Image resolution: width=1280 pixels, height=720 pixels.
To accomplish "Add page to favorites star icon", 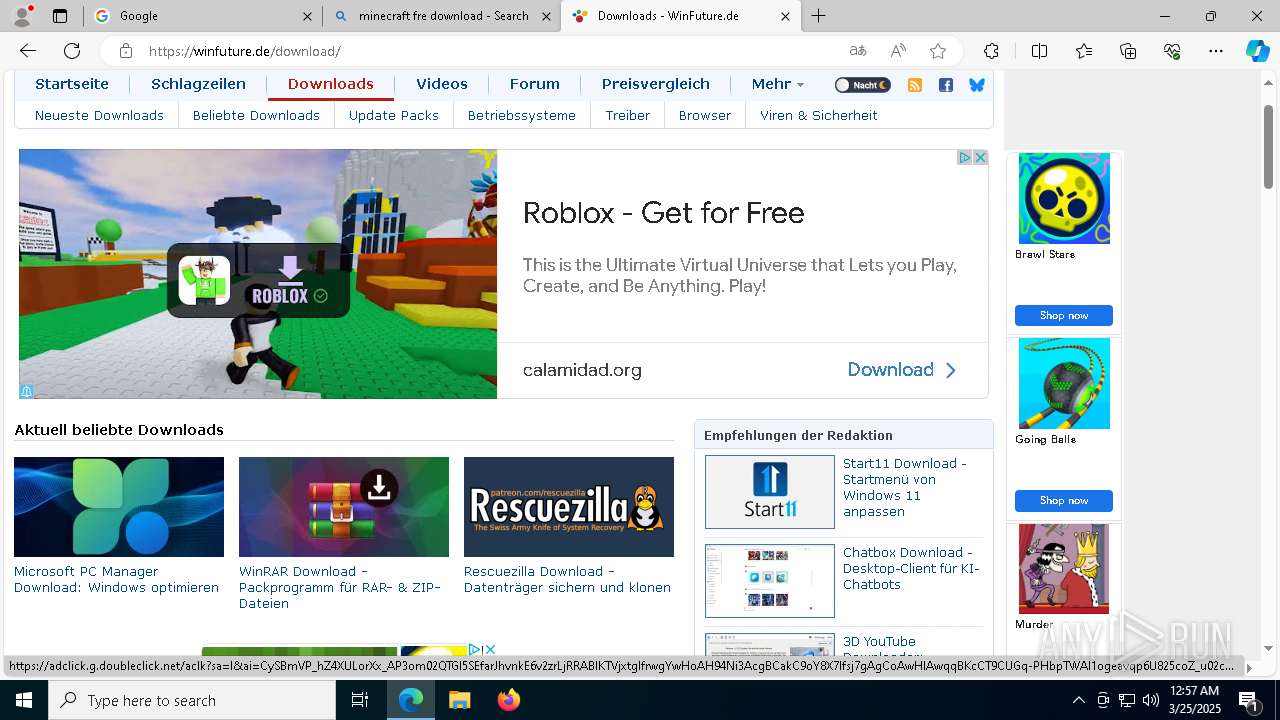I will (938, 51).
